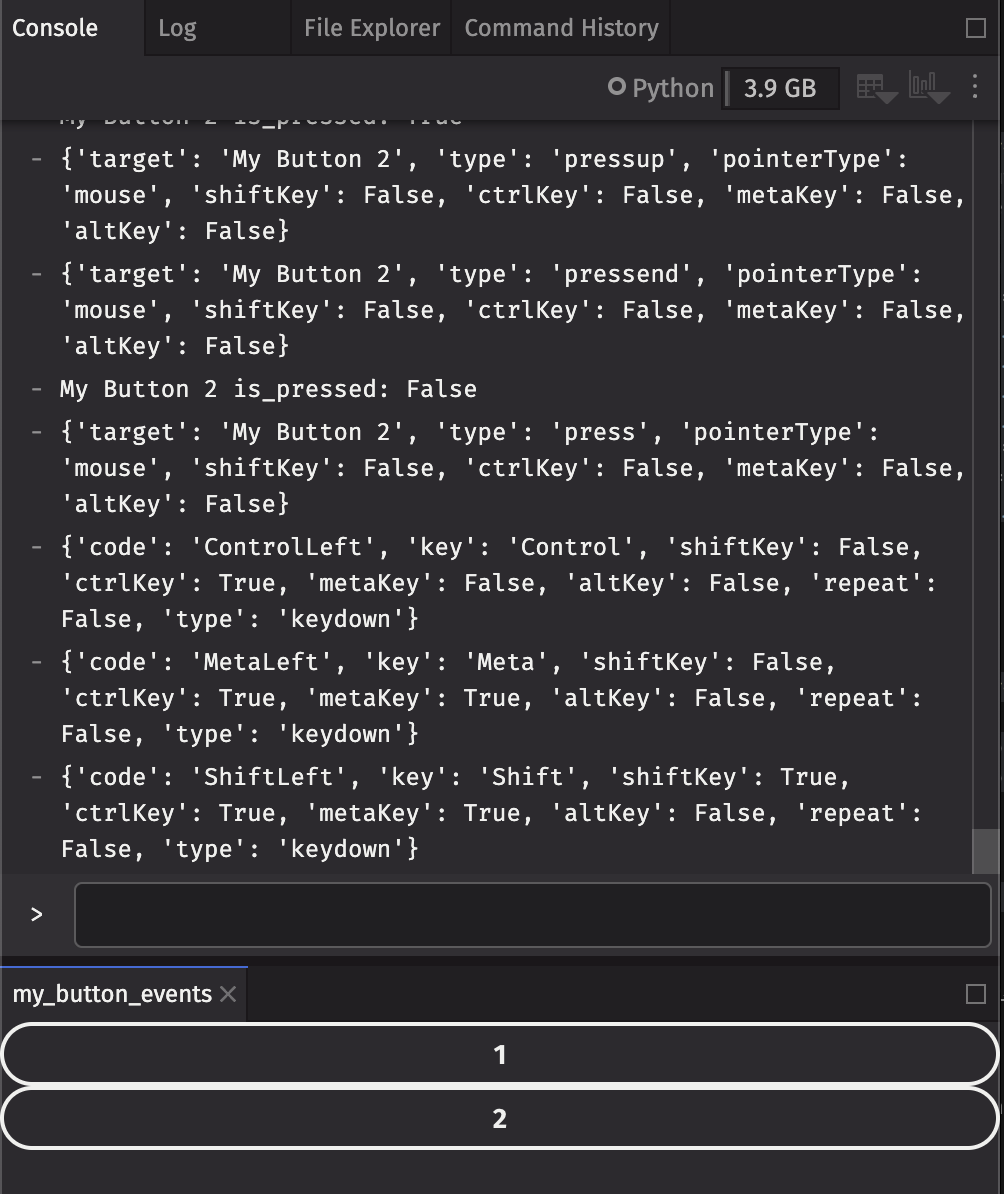The image size is (1004, 1194).
Task: Close the my_button_events tab
Action: 228,993
